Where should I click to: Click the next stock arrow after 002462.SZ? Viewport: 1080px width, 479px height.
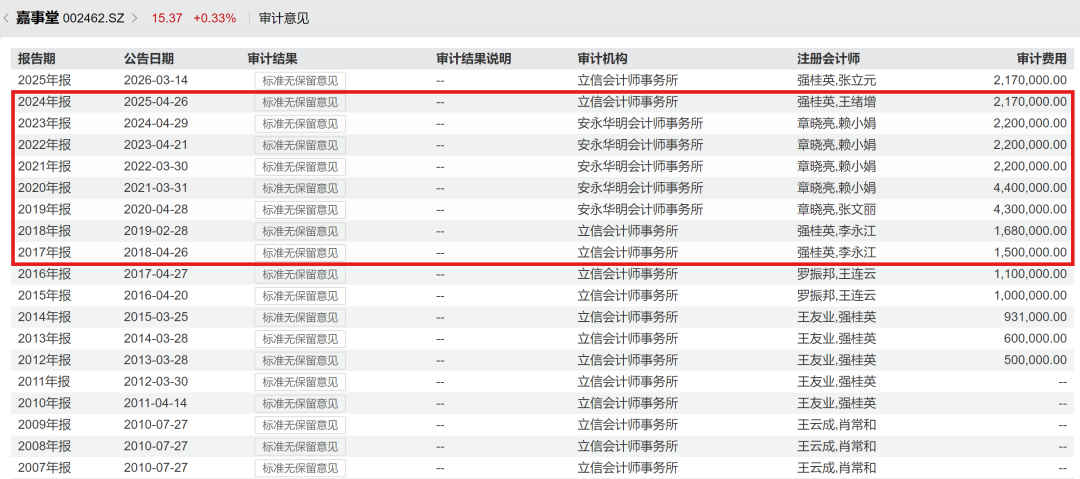(x=134, y=19)
